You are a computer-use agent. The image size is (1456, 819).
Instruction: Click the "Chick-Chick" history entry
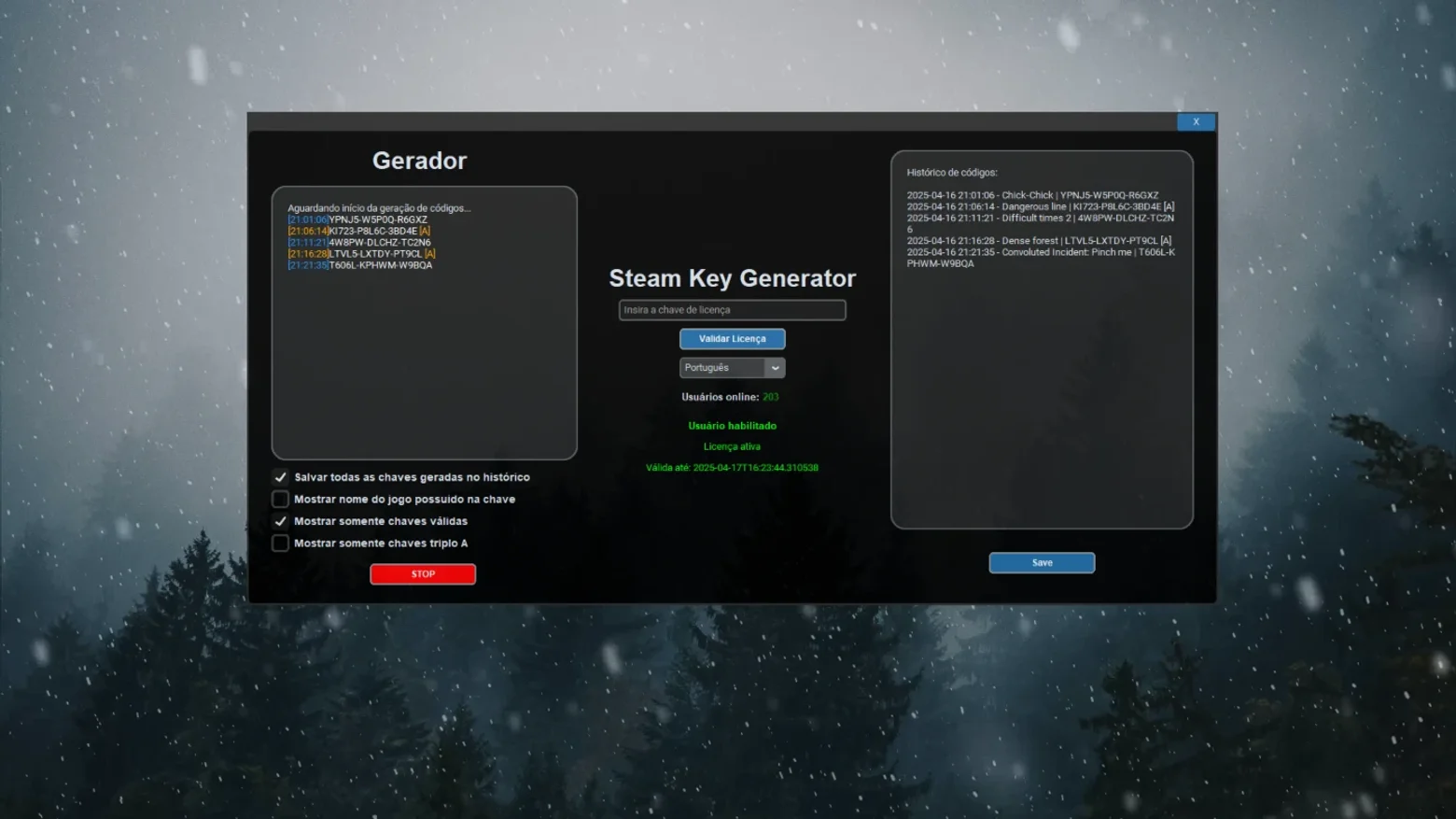(1032, 196)
